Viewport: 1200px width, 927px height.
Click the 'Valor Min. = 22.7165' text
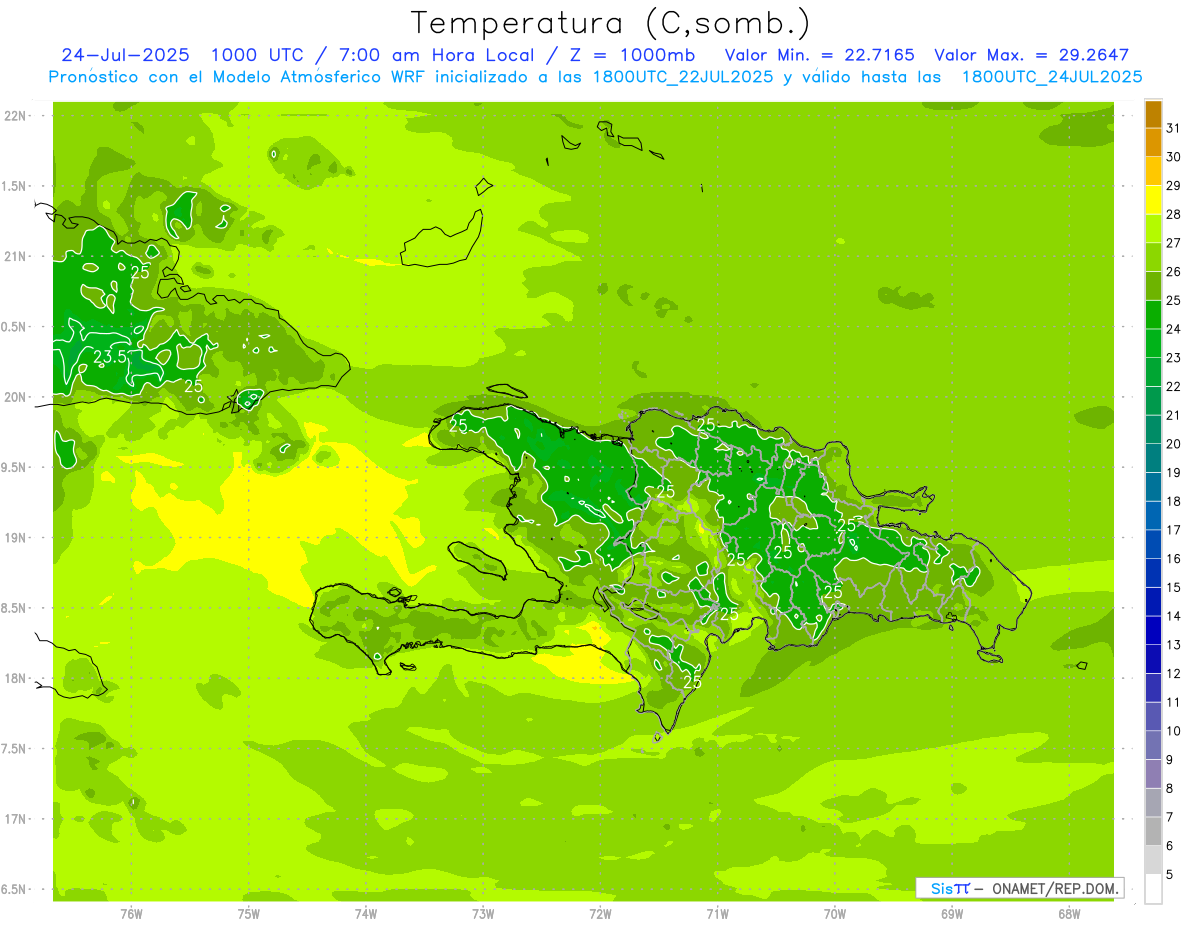coord(818,55)
